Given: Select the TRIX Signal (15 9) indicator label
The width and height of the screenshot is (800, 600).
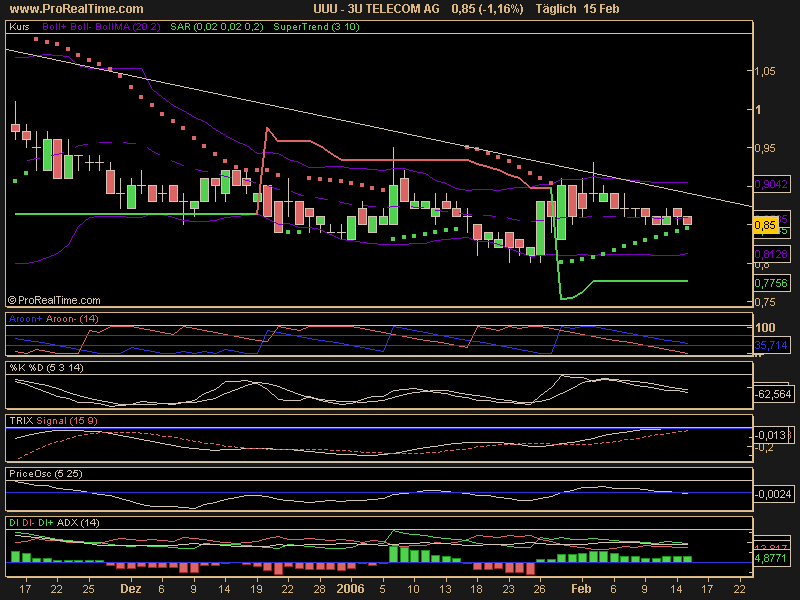Looking at the screenshot, I should pyautogui.click(x=53, y=421).
